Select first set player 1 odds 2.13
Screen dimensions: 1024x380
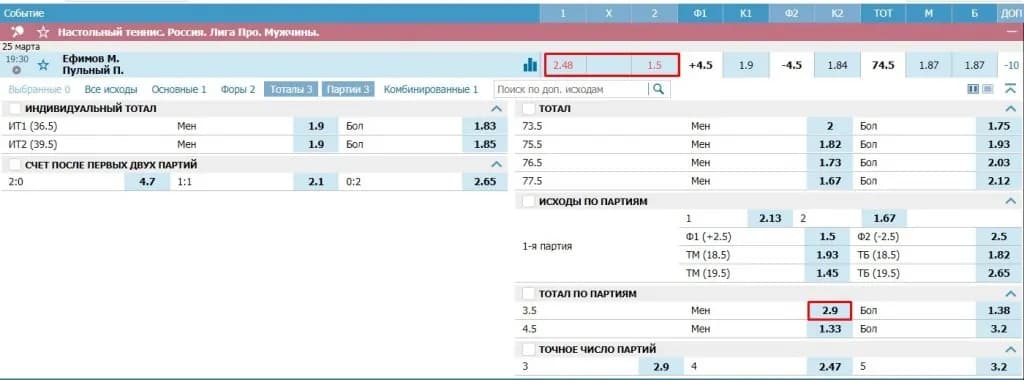771,219
